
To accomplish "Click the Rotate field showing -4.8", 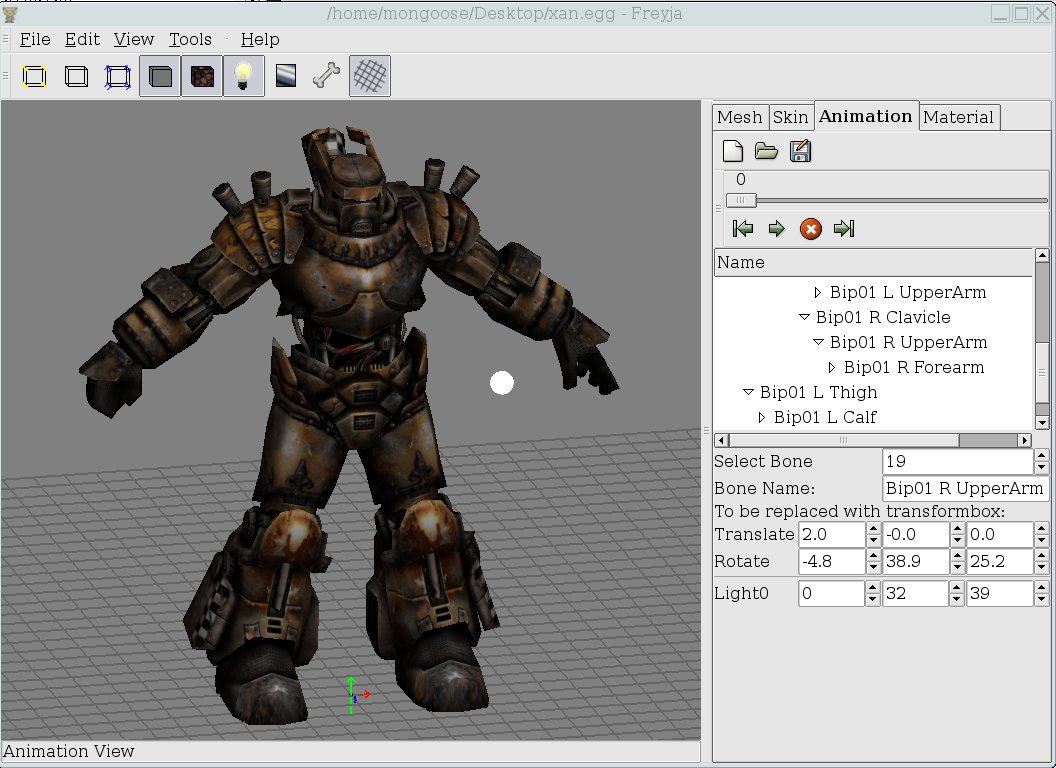I will 832,562.
